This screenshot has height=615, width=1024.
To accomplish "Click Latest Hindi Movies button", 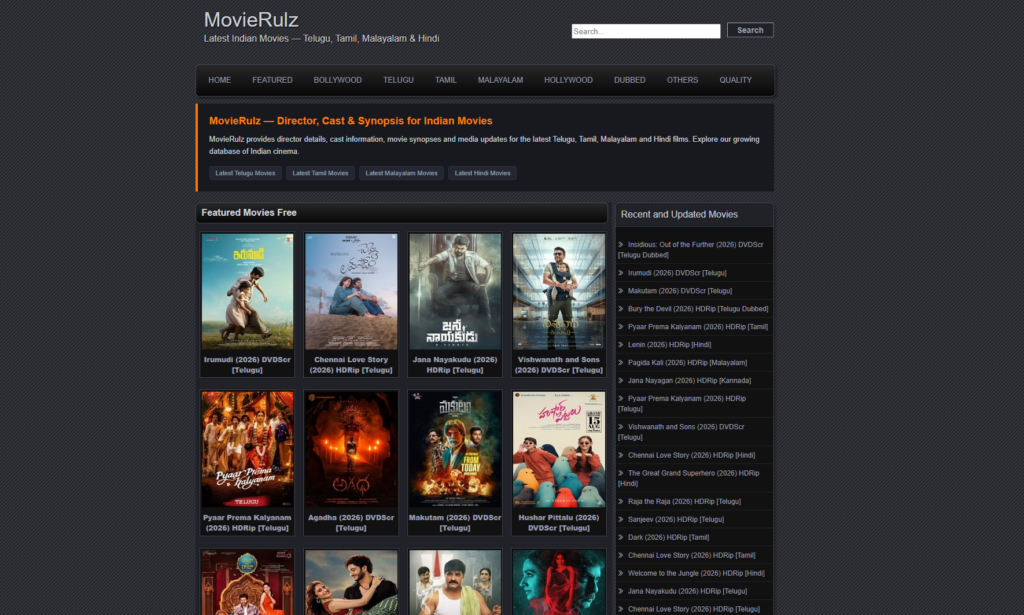I will (483, 173).
